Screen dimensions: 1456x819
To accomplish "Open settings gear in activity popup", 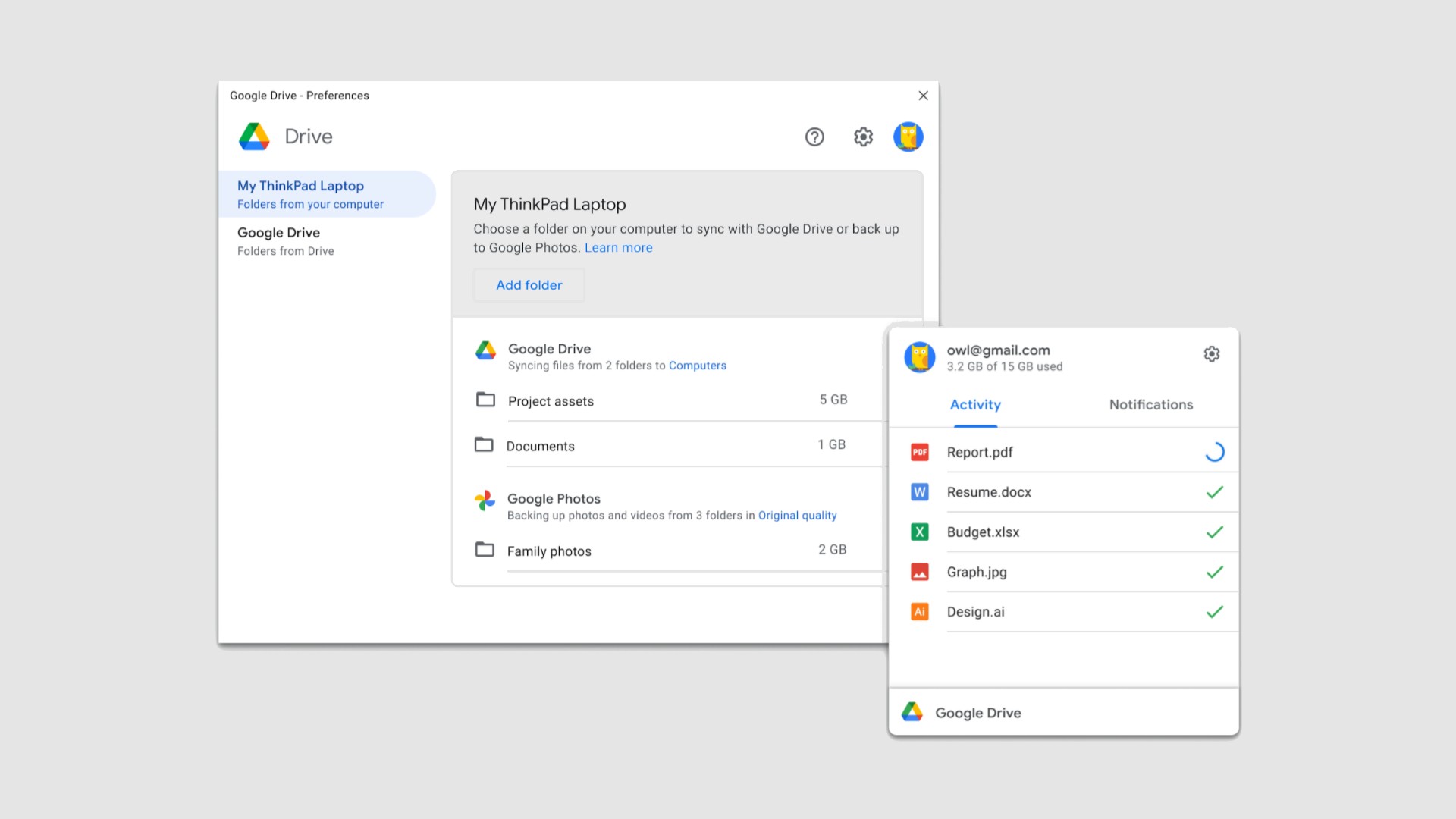I will (1212, 354).
